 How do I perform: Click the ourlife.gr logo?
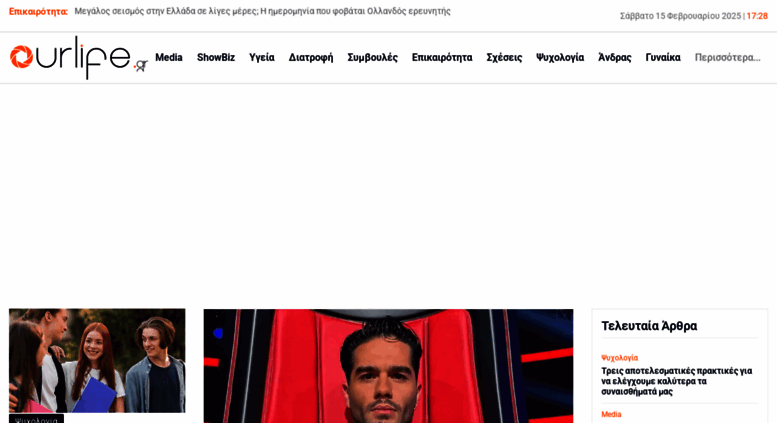78,57
